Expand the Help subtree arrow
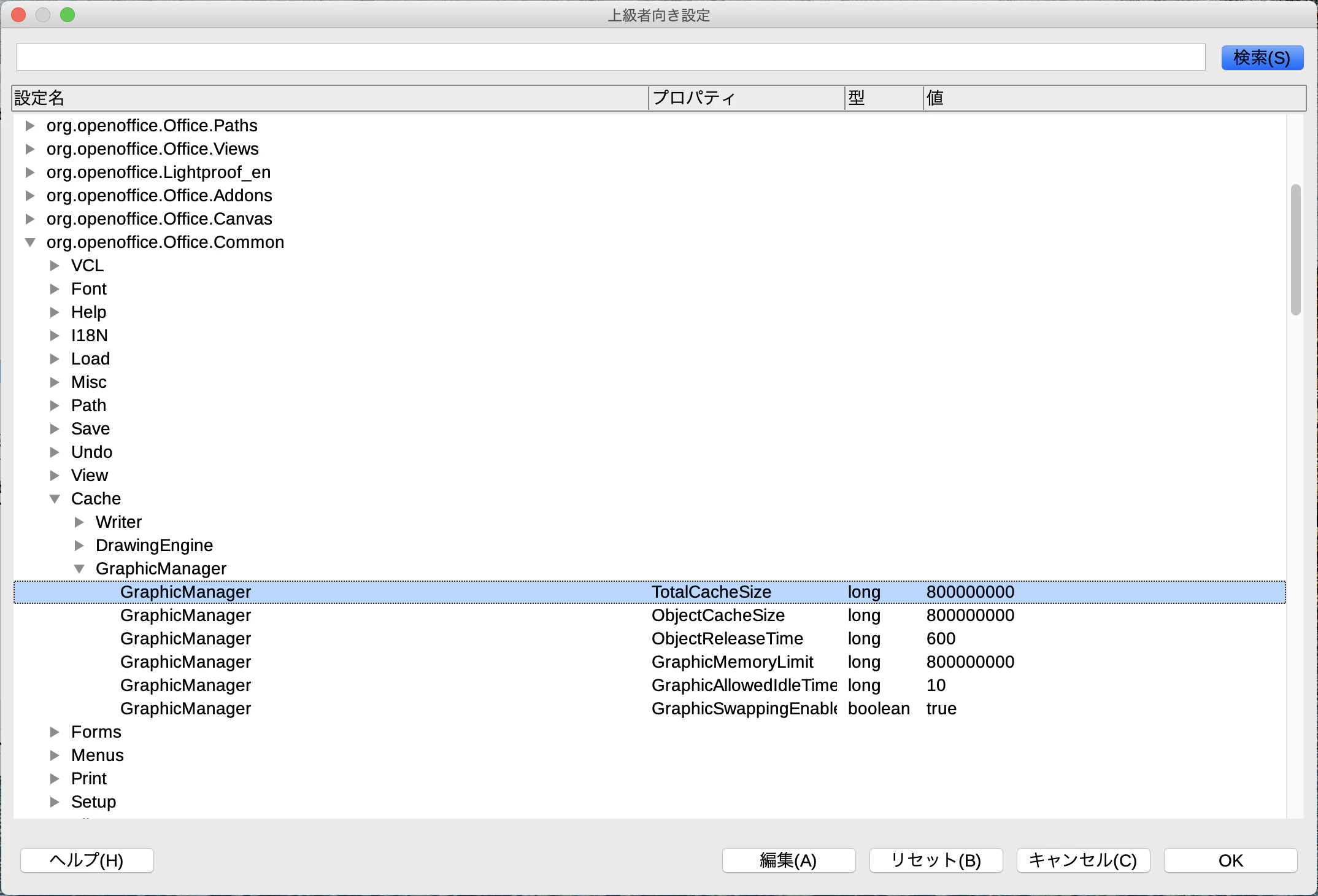Viewport: 1318px width, 896px height. (x=55, y=312)
